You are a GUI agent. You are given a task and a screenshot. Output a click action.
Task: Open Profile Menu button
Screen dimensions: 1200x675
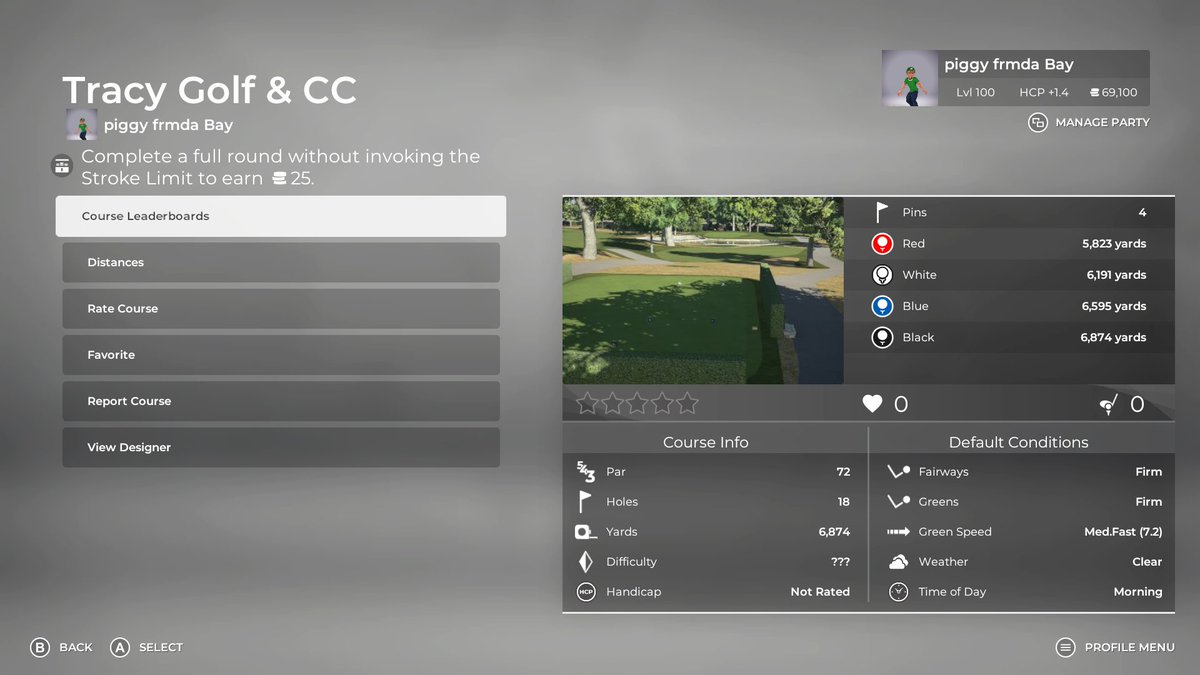pyautogui.click(x=1115, y=647)
